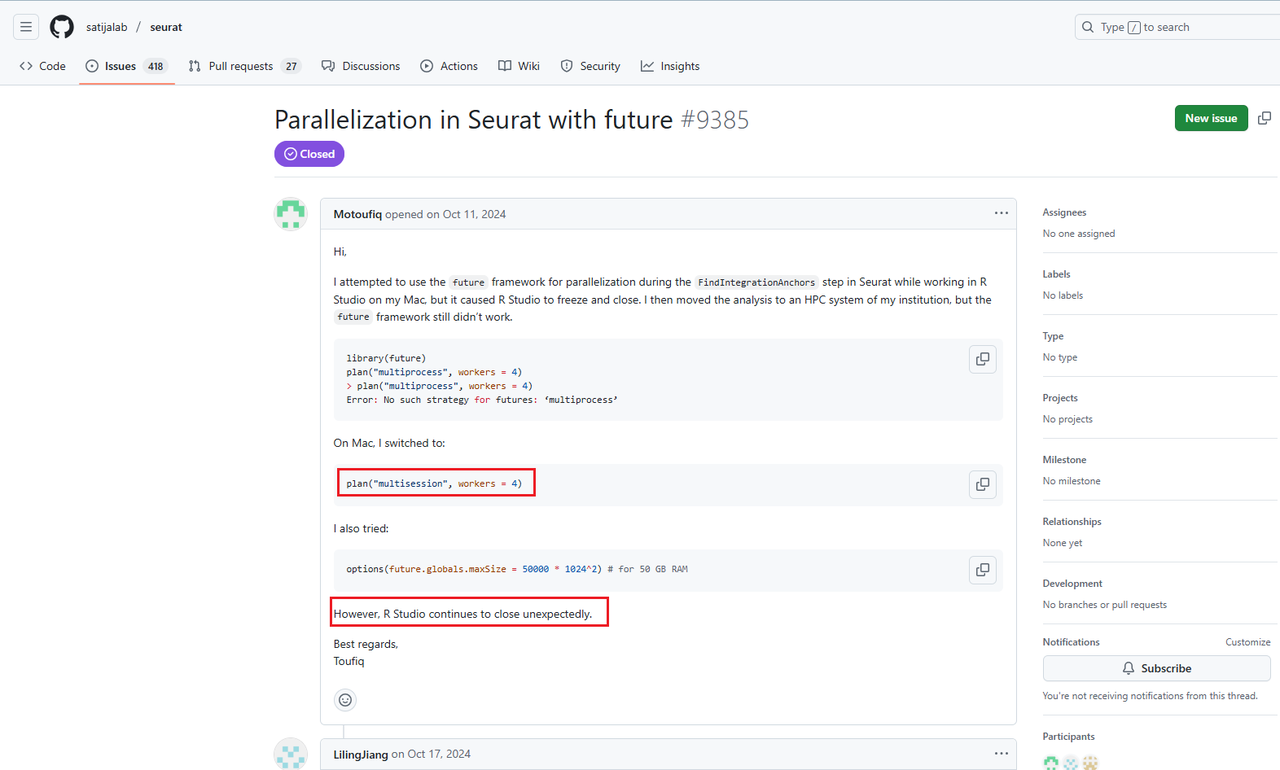Click the New issue button

(x=1211, y=117)
